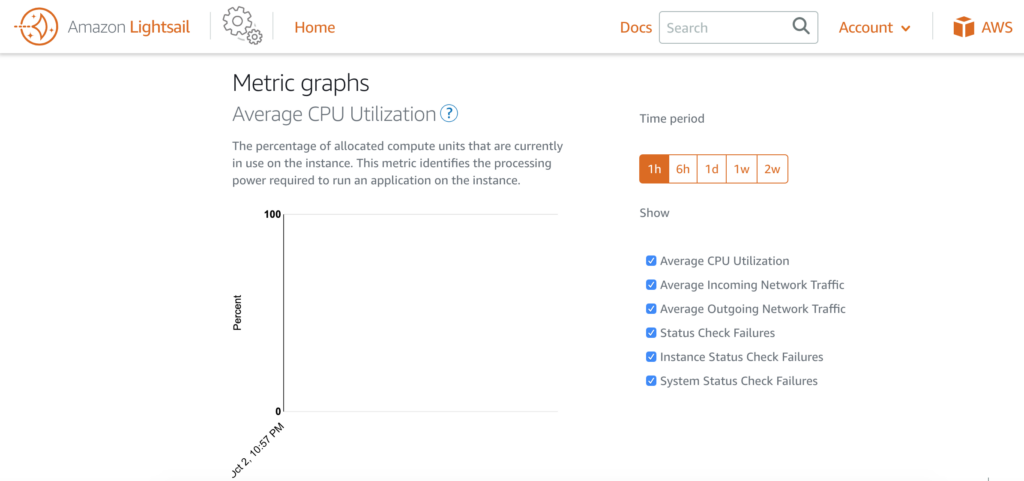Toggle System Status Check Failures checkbox

coord(651,380)
